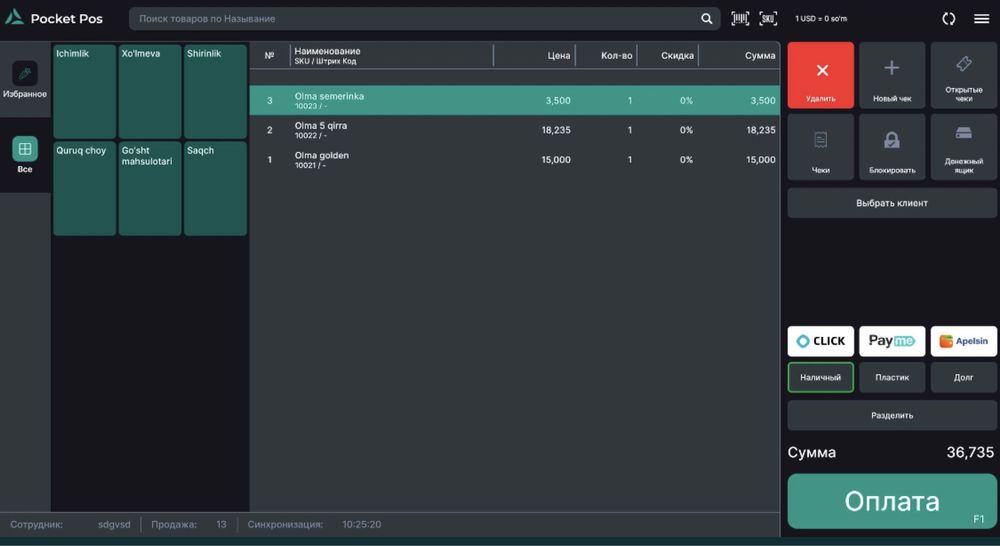Select Пластик card payment type
The height and width of the screenshot is (546, 1000).
[x=892, y=378]
